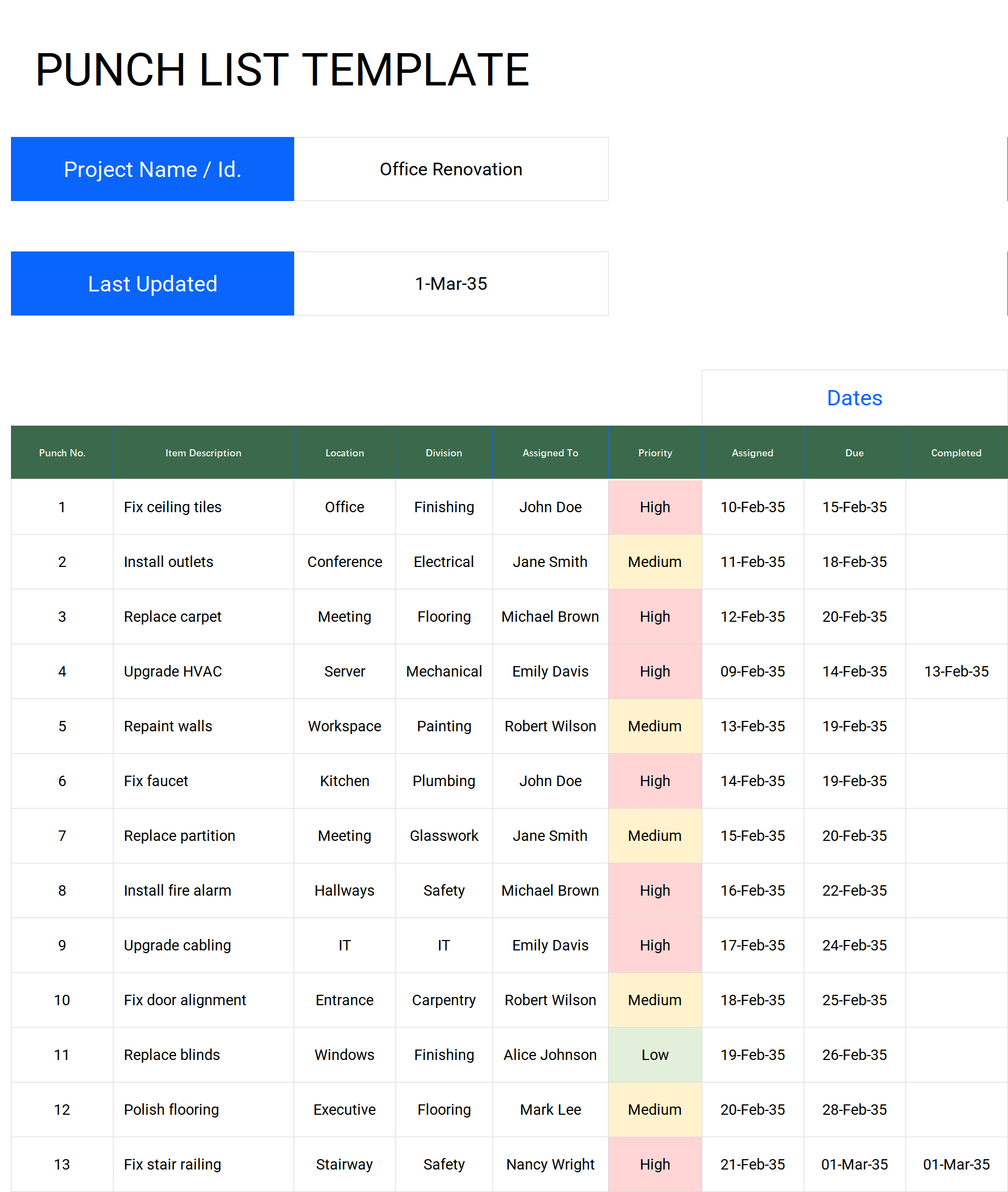
Task: Select the Mechanical division cell
Action: point(444,672)
